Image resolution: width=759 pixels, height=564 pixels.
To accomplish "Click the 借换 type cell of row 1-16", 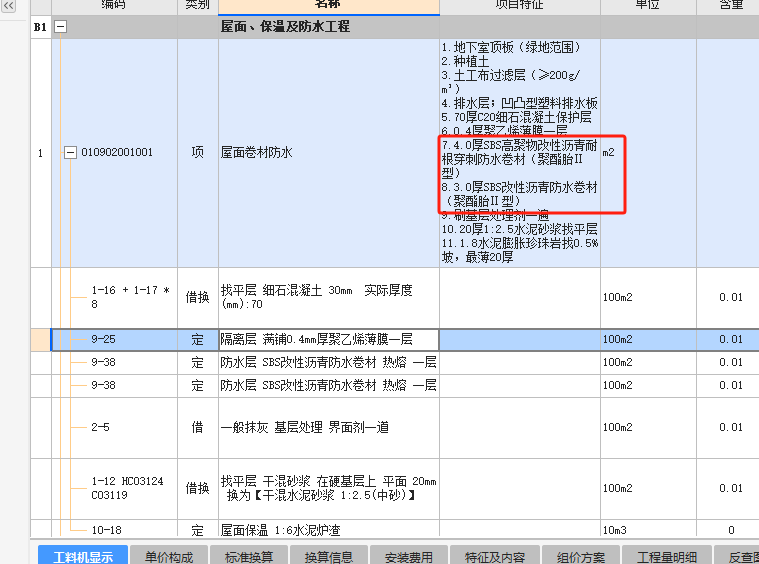I will point(197,297).
